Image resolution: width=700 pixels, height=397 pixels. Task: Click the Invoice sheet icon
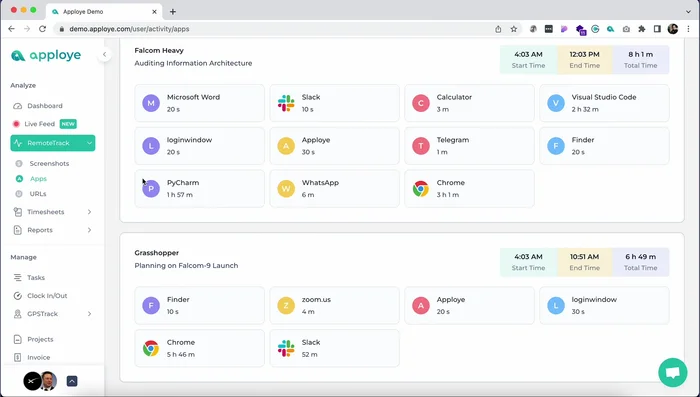17,357
